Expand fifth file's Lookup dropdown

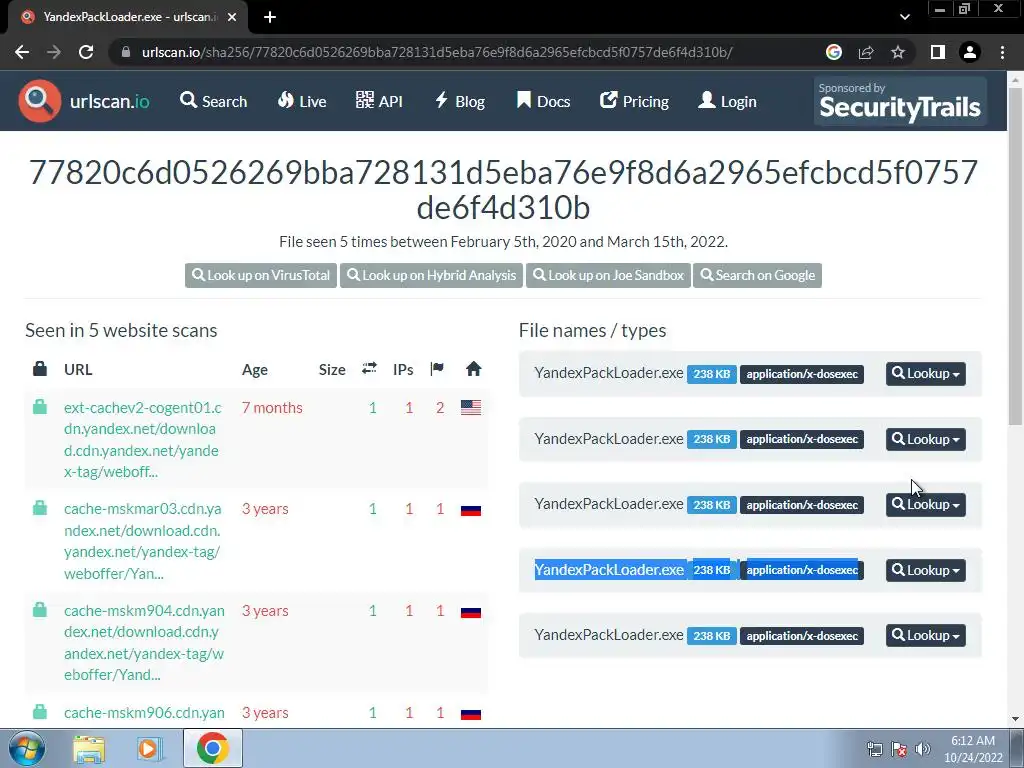tap(925, 635)
